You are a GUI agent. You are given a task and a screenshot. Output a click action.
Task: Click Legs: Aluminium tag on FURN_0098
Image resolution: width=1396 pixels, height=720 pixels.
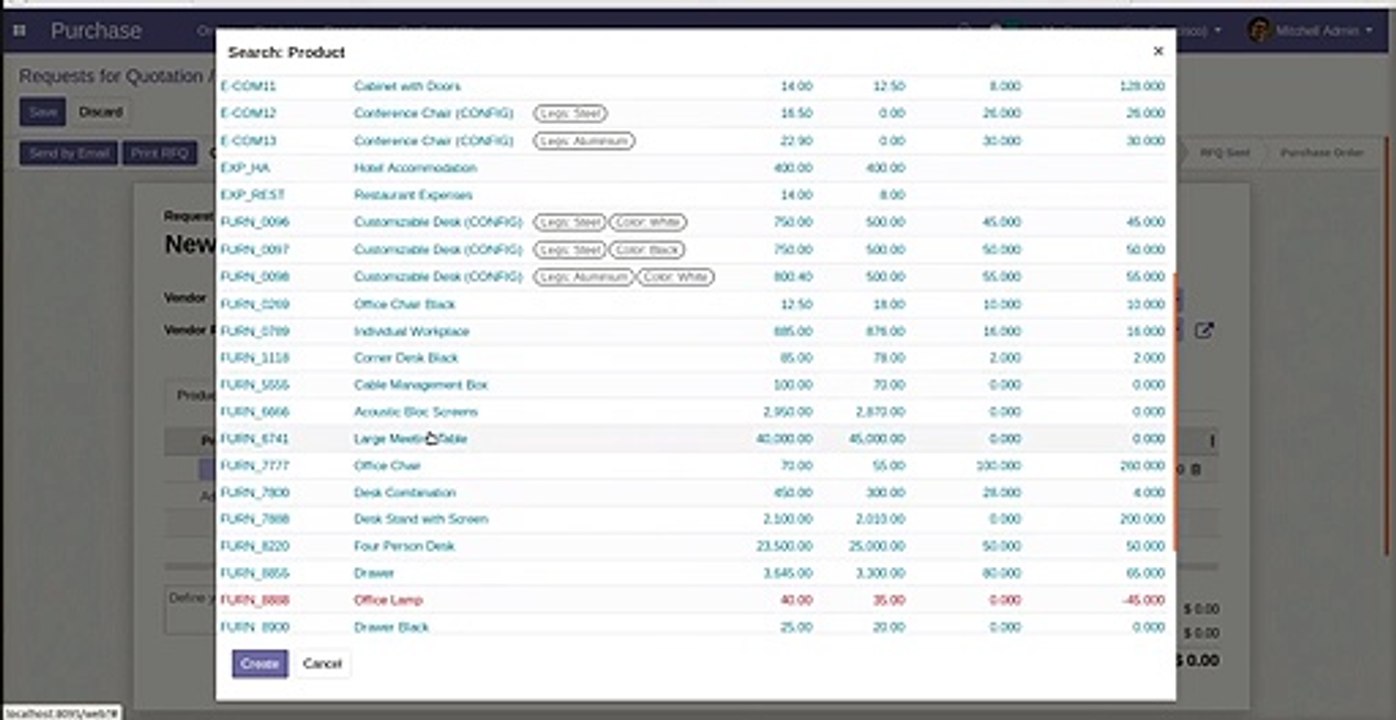tap(584, 276)
